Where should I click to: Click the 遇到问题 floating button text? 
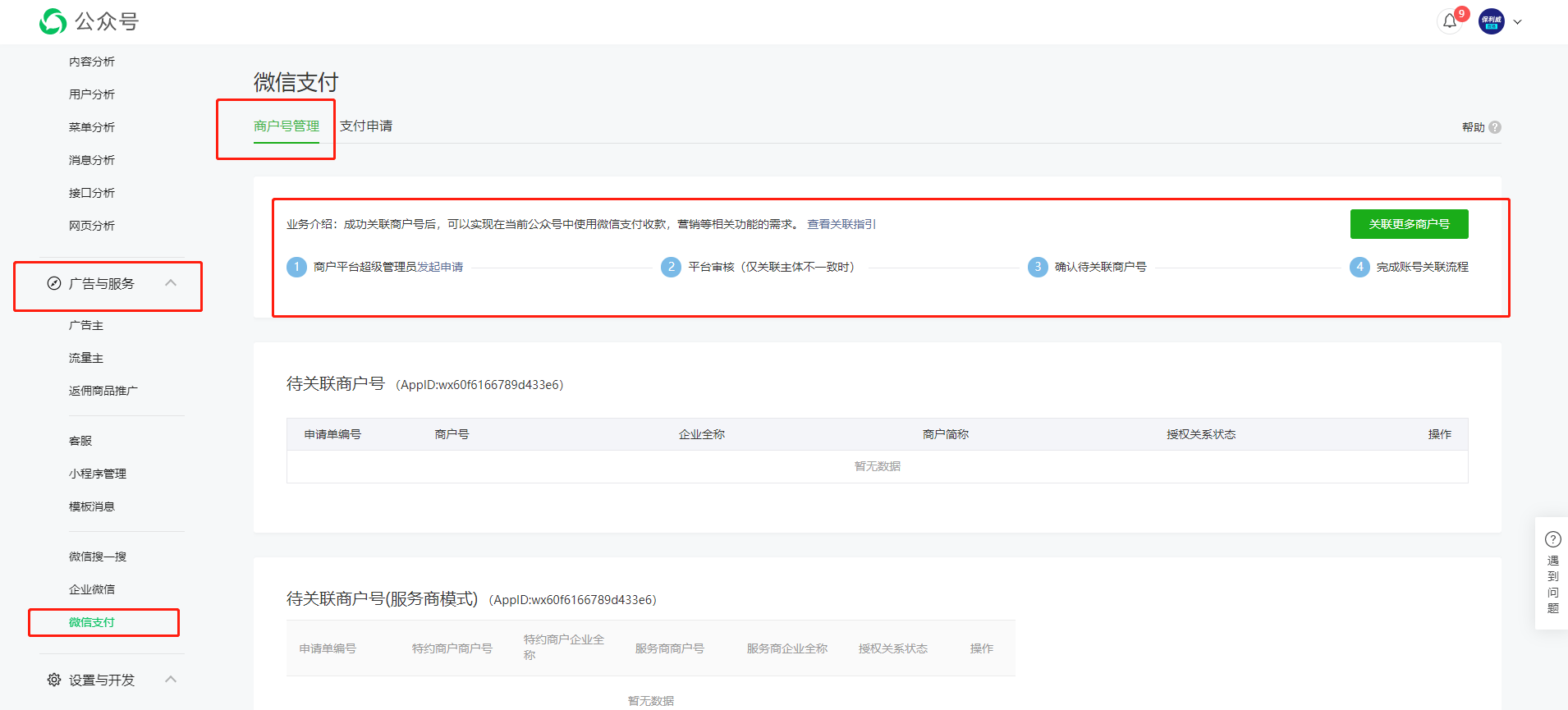(x=1553, y=584)
